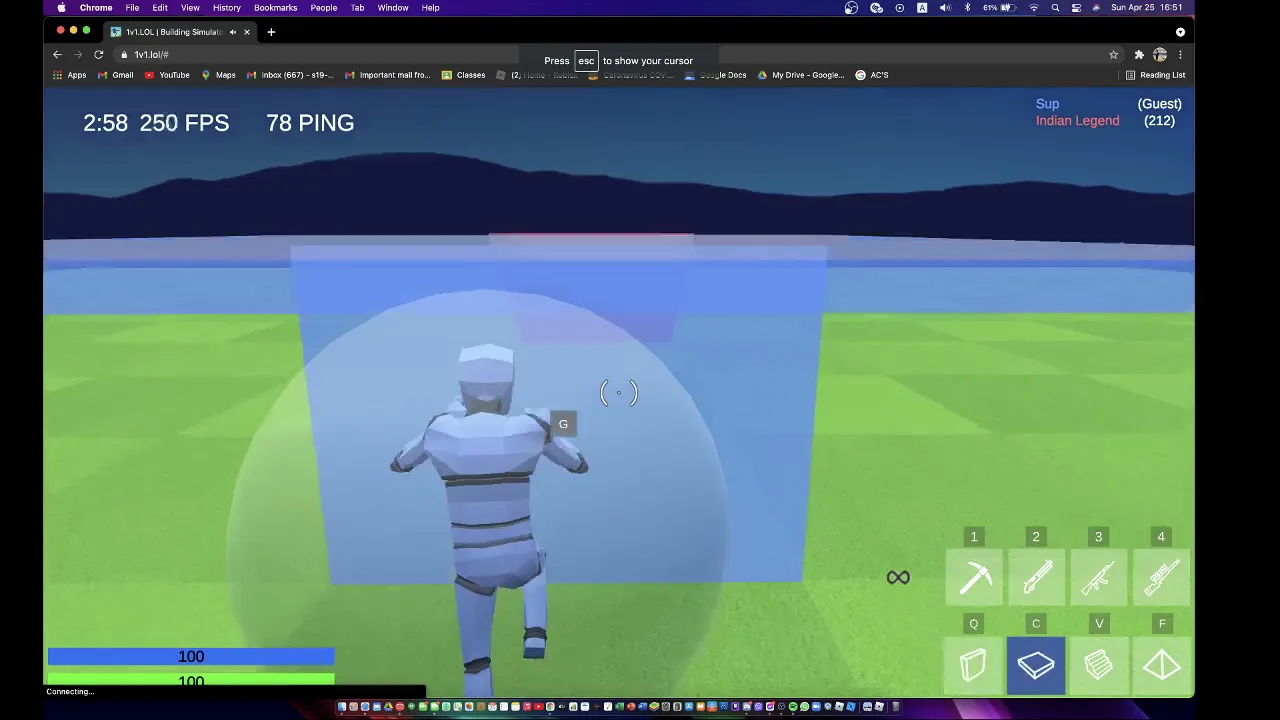This screenshot has height=720, width=1280.
Task: Open the People menu
Action: click(x=324, y=8)
